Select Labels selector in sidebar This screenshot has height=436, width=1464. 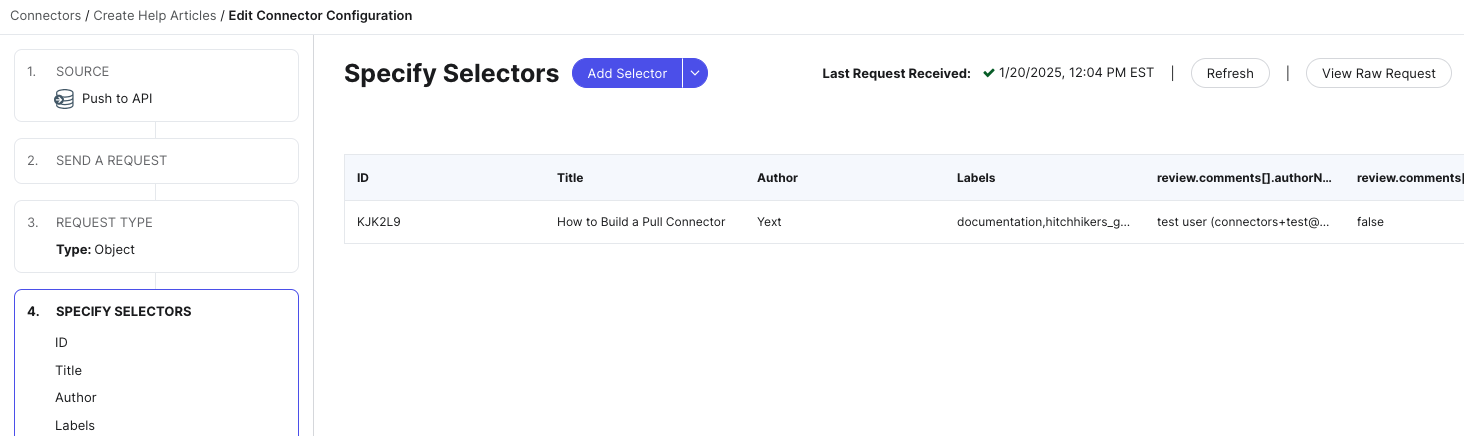pyautogui.click(x=75, y=426)
